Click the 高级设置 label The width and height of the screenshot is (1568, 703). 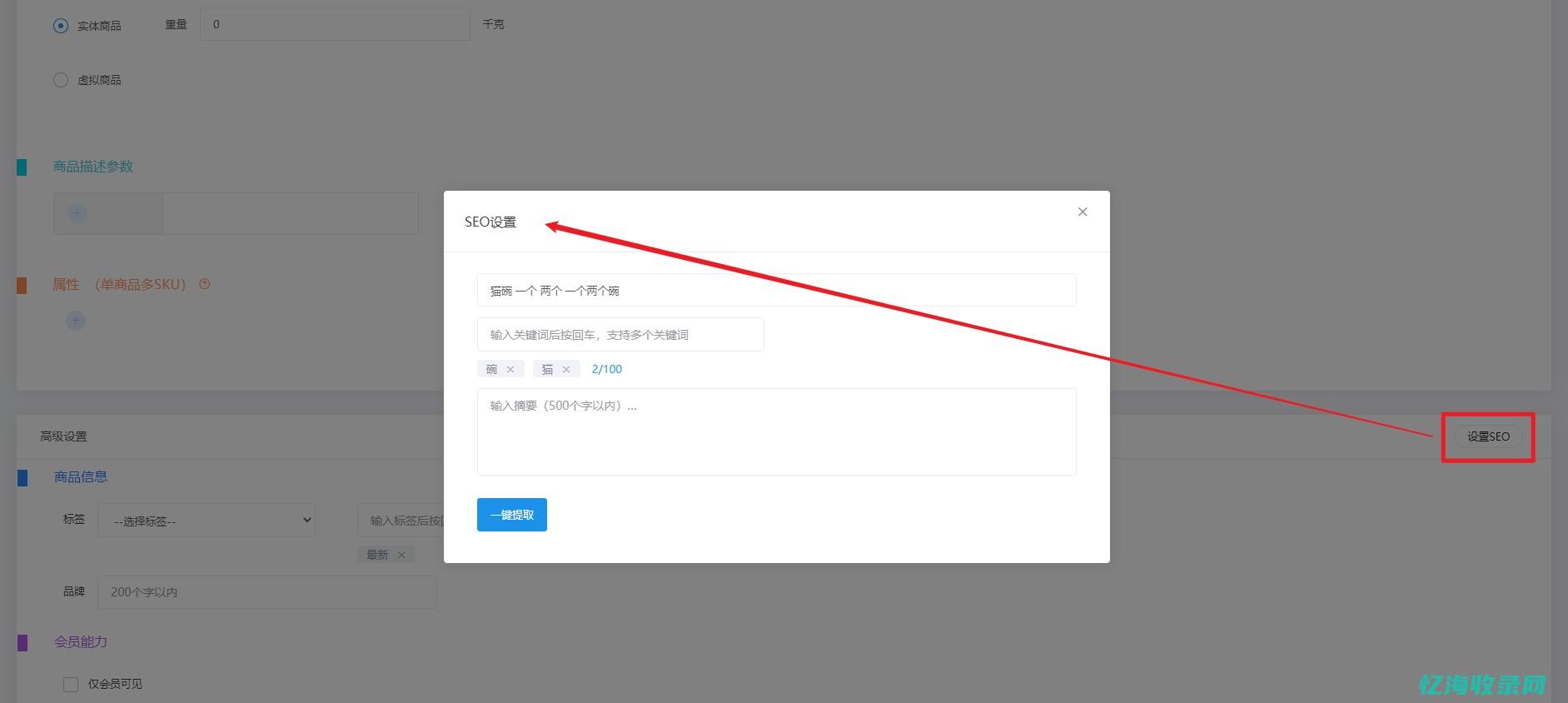tap(64, 436)
